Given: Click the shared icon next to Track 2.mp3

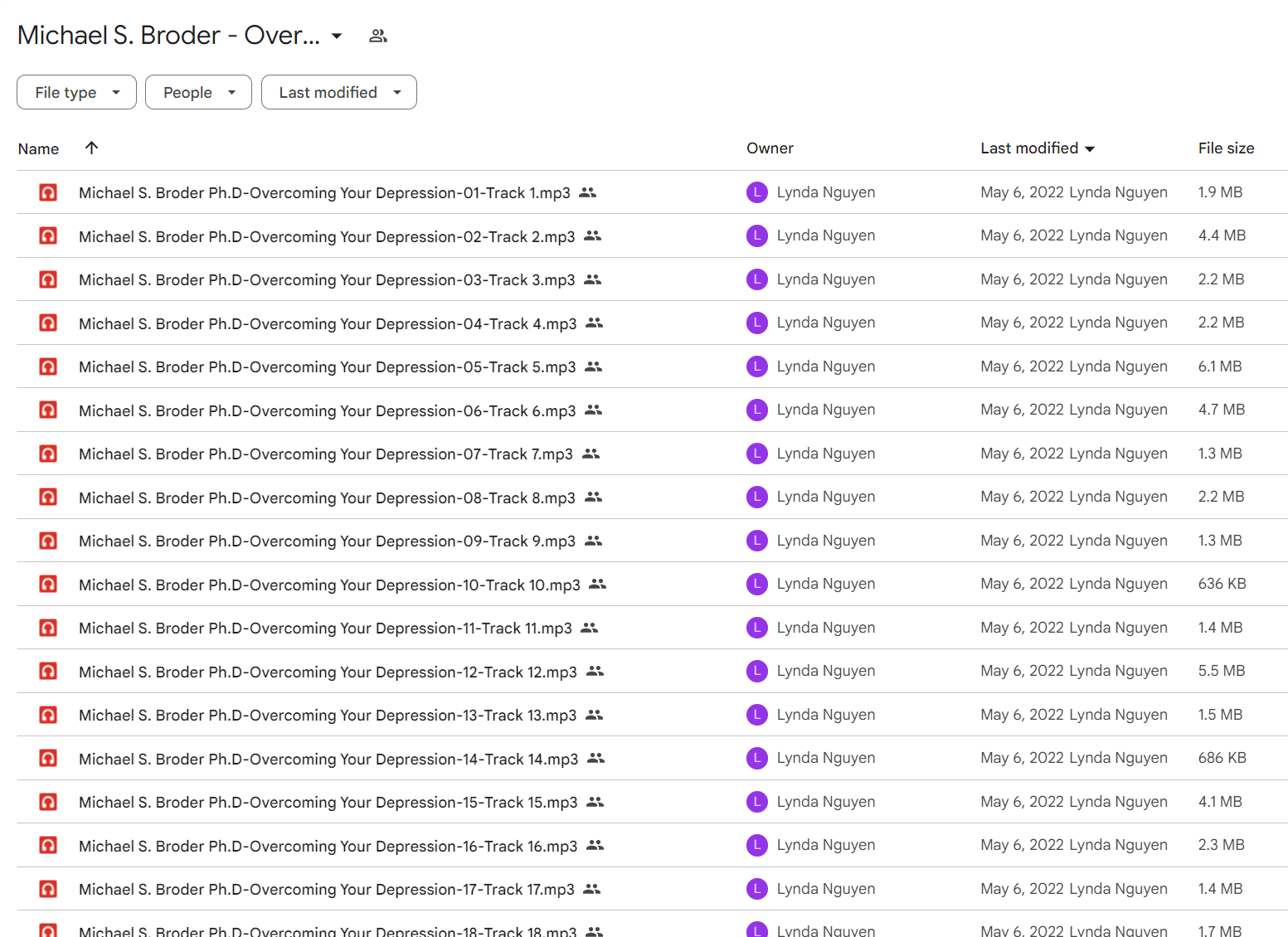Looking at the screenshot, I should point(592,235).
